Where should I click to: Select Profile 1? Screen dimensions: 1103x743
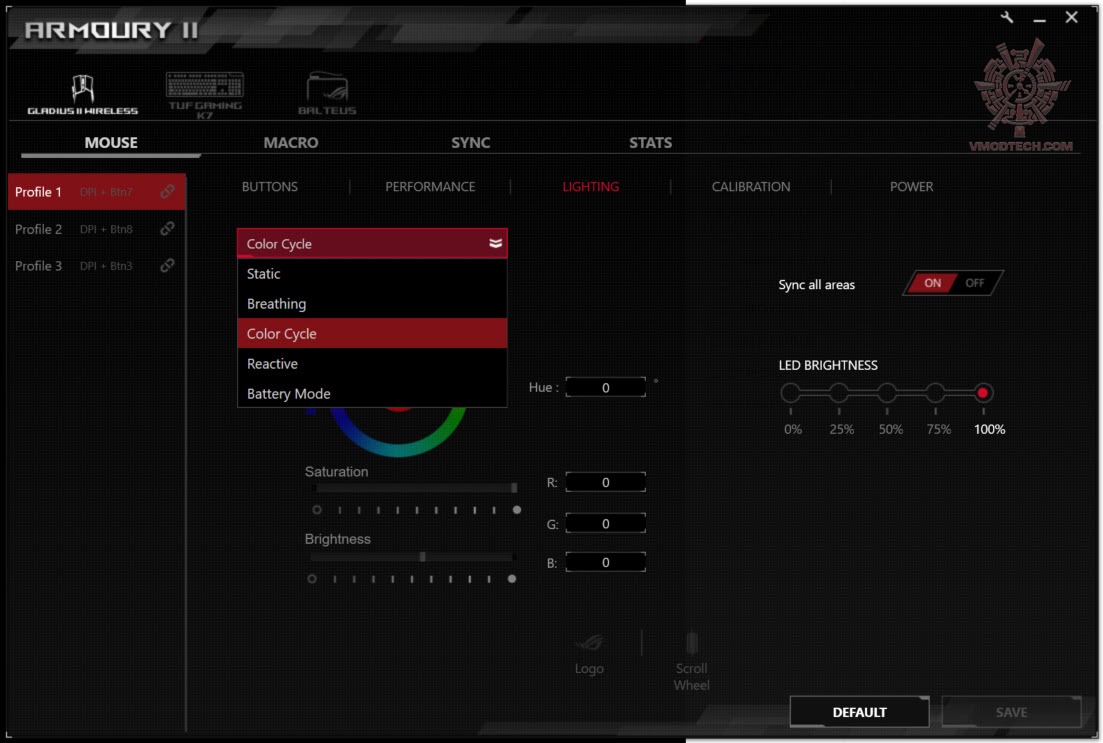tap(97, 191)
